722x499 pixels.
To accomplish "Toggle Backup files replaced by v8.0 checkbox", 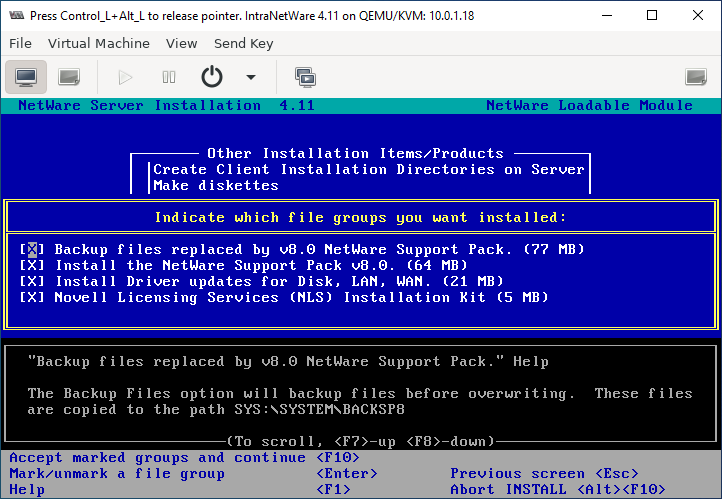I will click(x=32, y=249).
